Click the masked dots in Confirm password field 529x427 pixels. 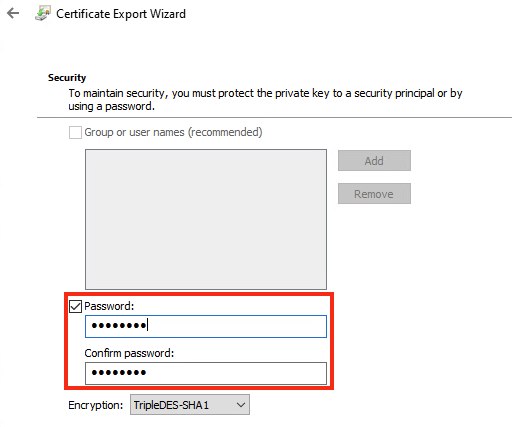point(119,373)
